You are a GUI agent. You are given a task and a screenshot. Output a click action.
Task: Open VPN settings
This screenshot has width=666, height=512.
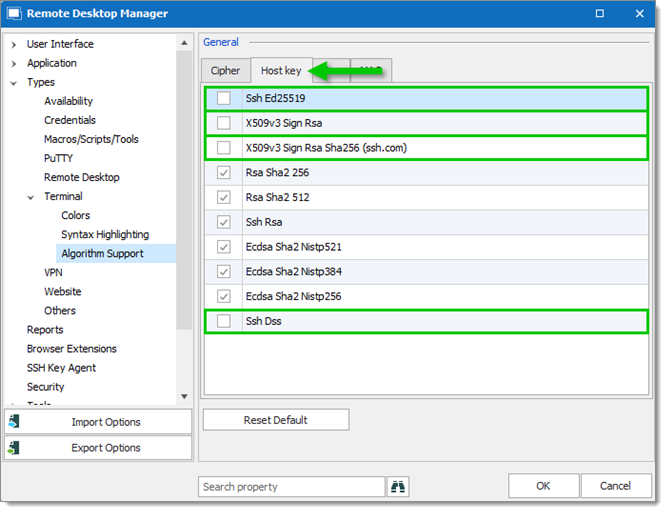[x=54, y=273]
